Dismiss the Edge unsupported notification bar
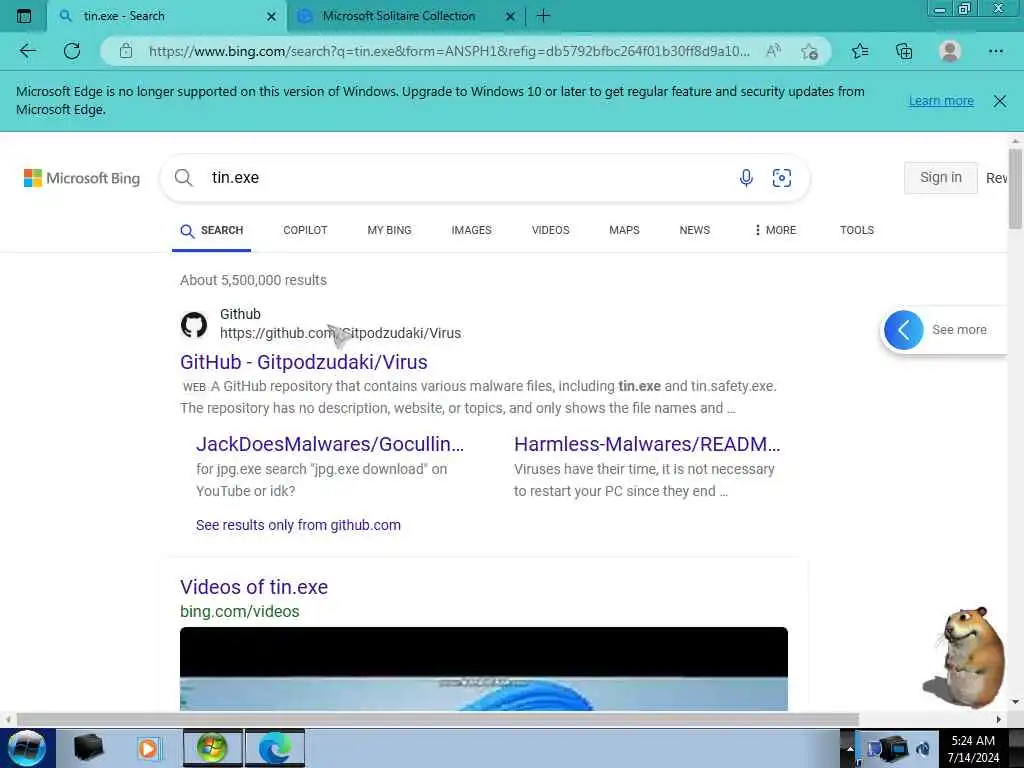Screen dimensions: 1024x768 [x=999, y=101]
